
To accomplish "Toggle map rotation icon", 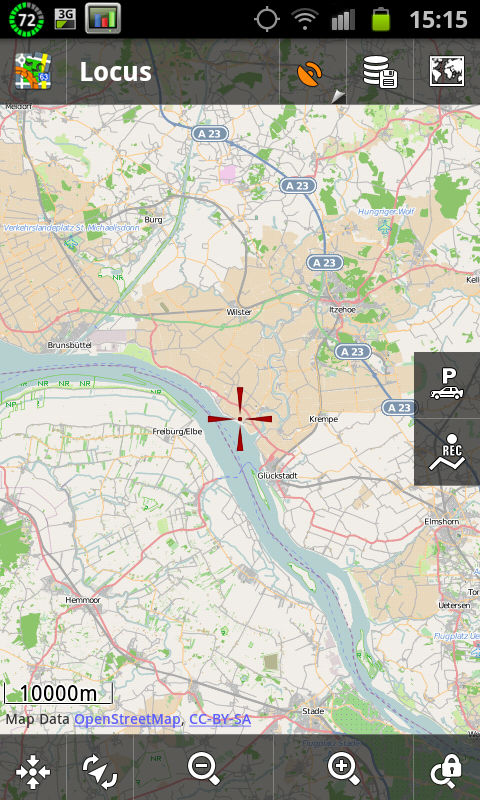I will 100,770.
